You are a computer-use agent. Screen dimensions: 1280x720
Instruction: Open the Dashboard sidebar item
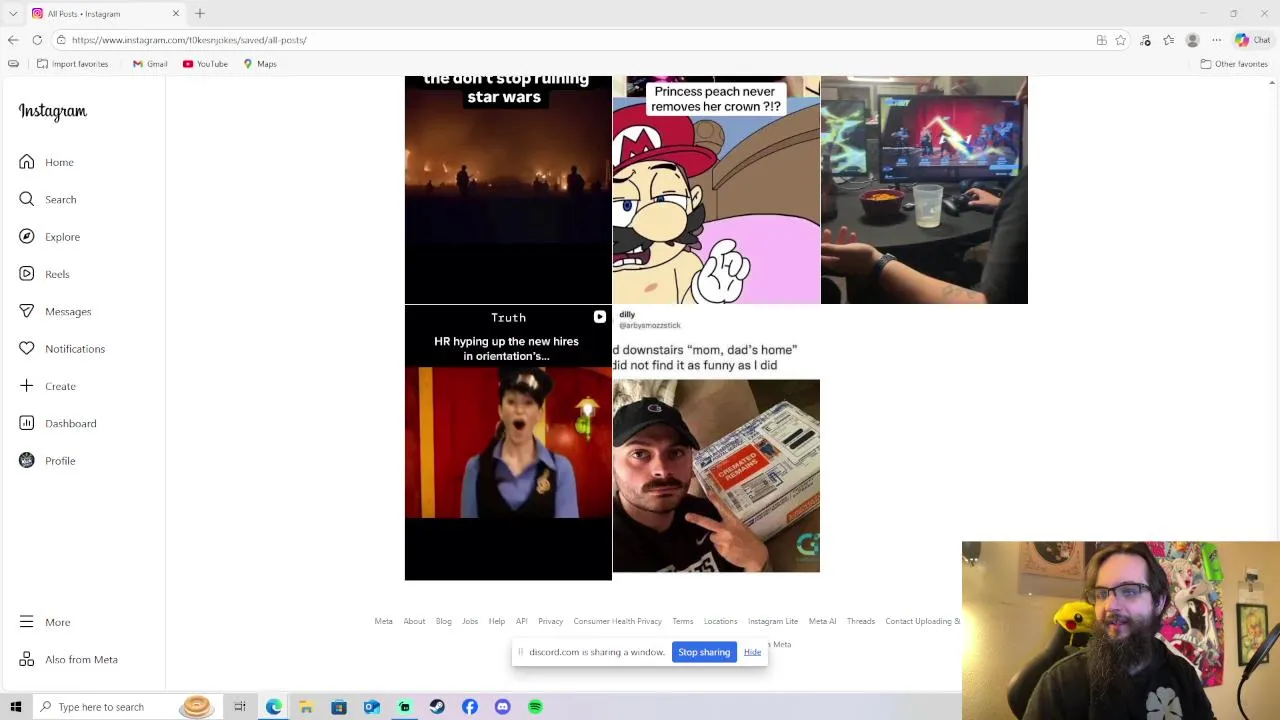tap(57, 423)
